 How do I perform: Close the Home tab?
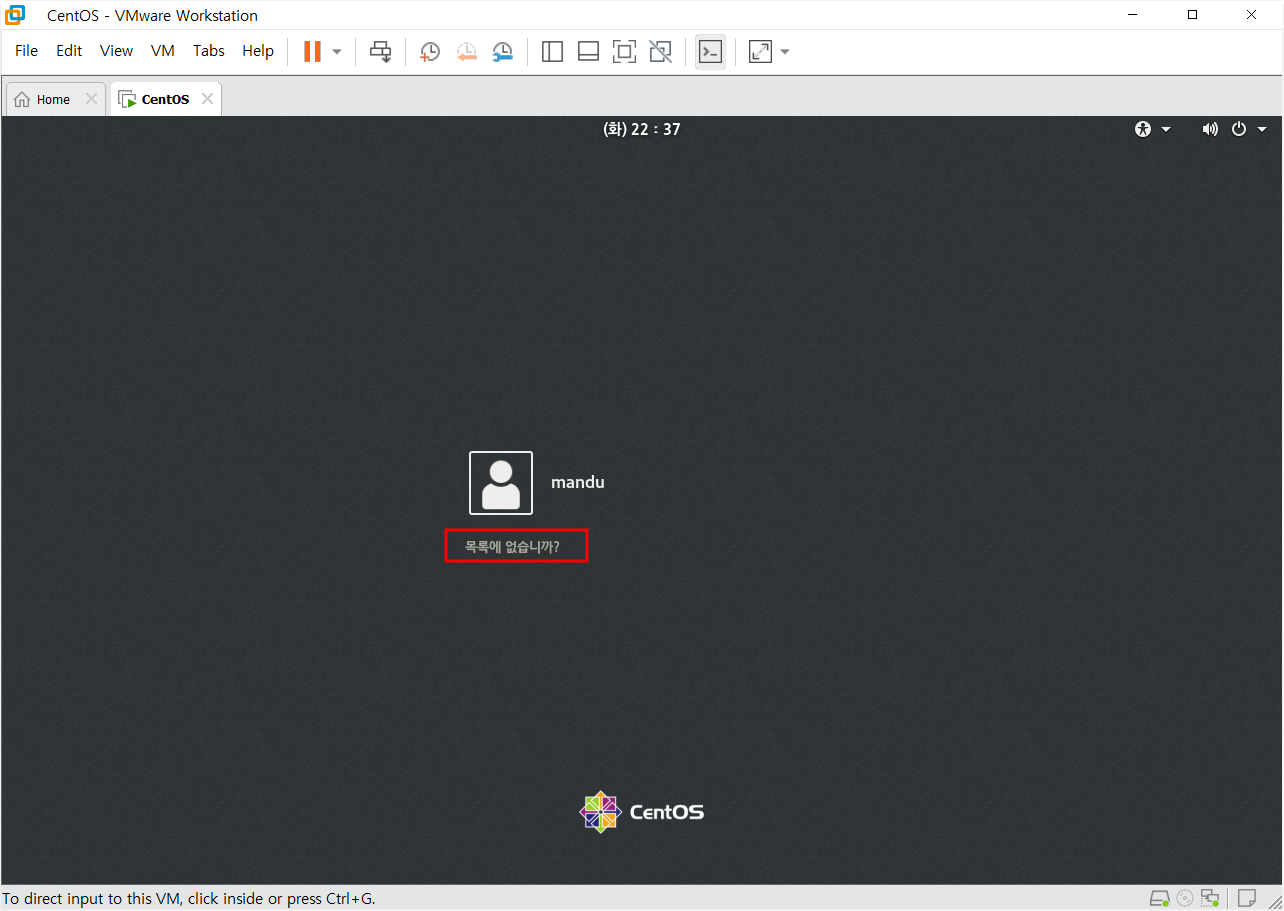tap(91, 99)
